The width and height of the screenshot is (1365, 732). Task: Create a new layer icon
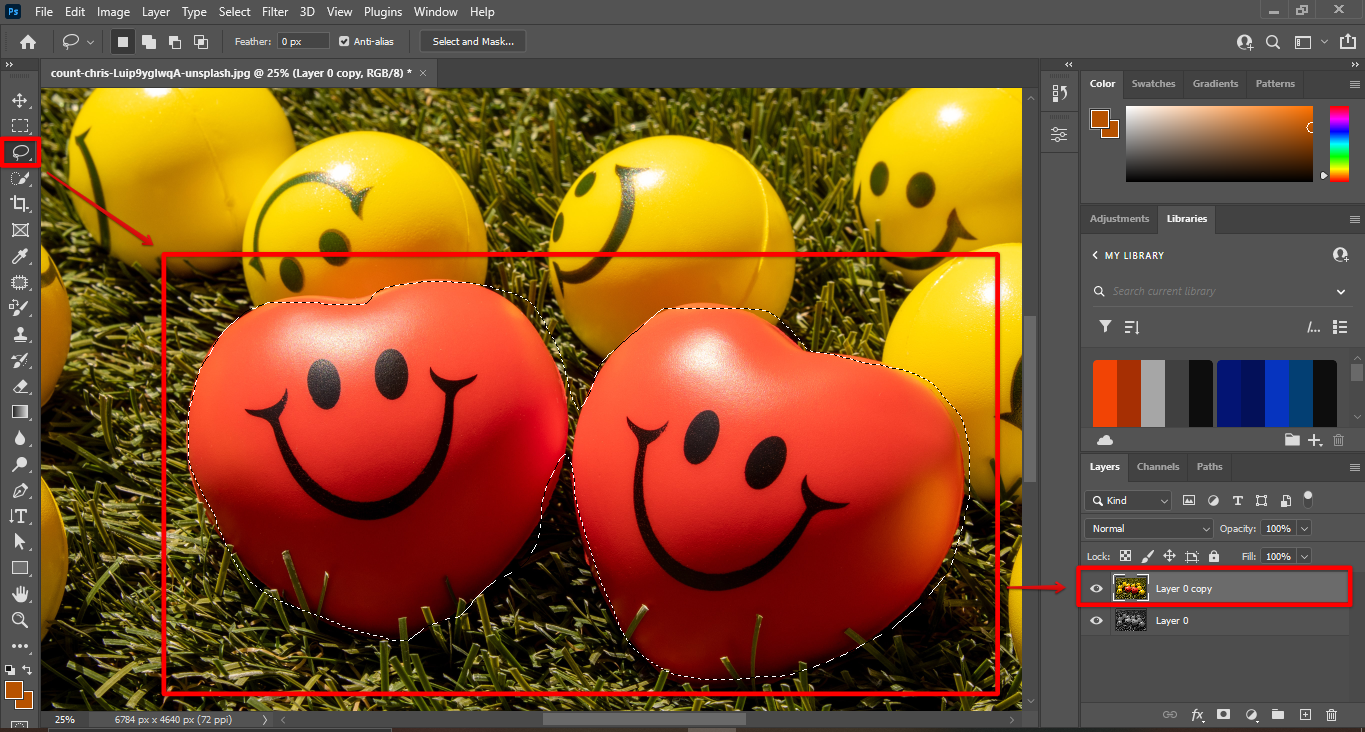point(1305,715)
